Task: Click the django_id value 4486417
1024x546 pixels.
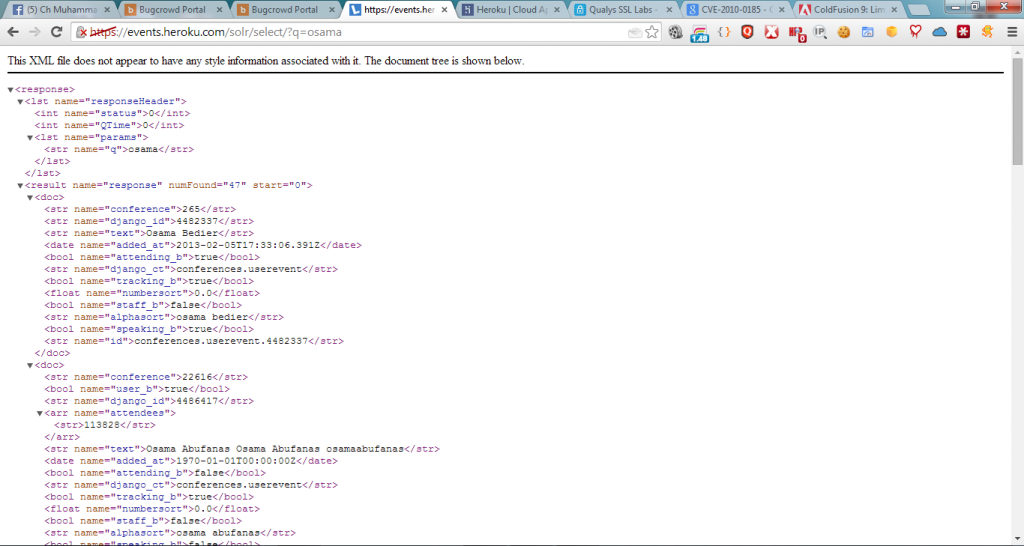Action: pyautogui.click(x=200, y=402)
